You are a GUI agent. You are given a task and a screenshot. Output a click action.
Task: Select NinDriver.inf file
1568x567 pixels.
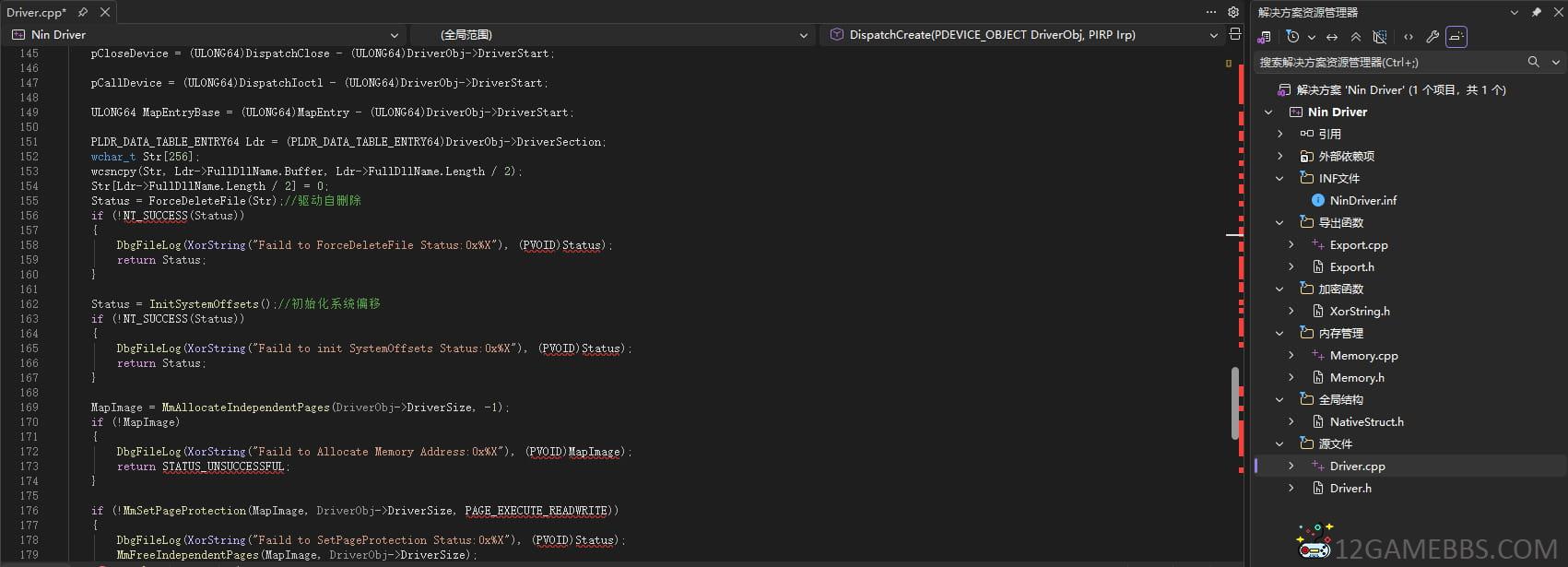(1362, 200)
